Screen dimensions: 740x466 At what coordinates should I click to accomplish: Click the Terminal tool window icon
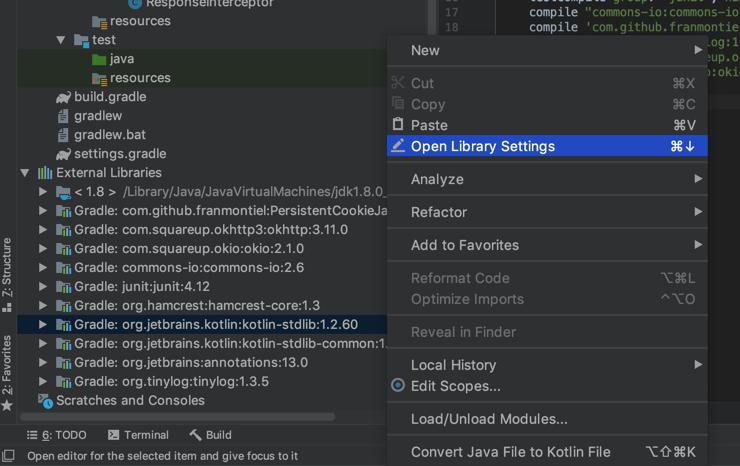113,435
